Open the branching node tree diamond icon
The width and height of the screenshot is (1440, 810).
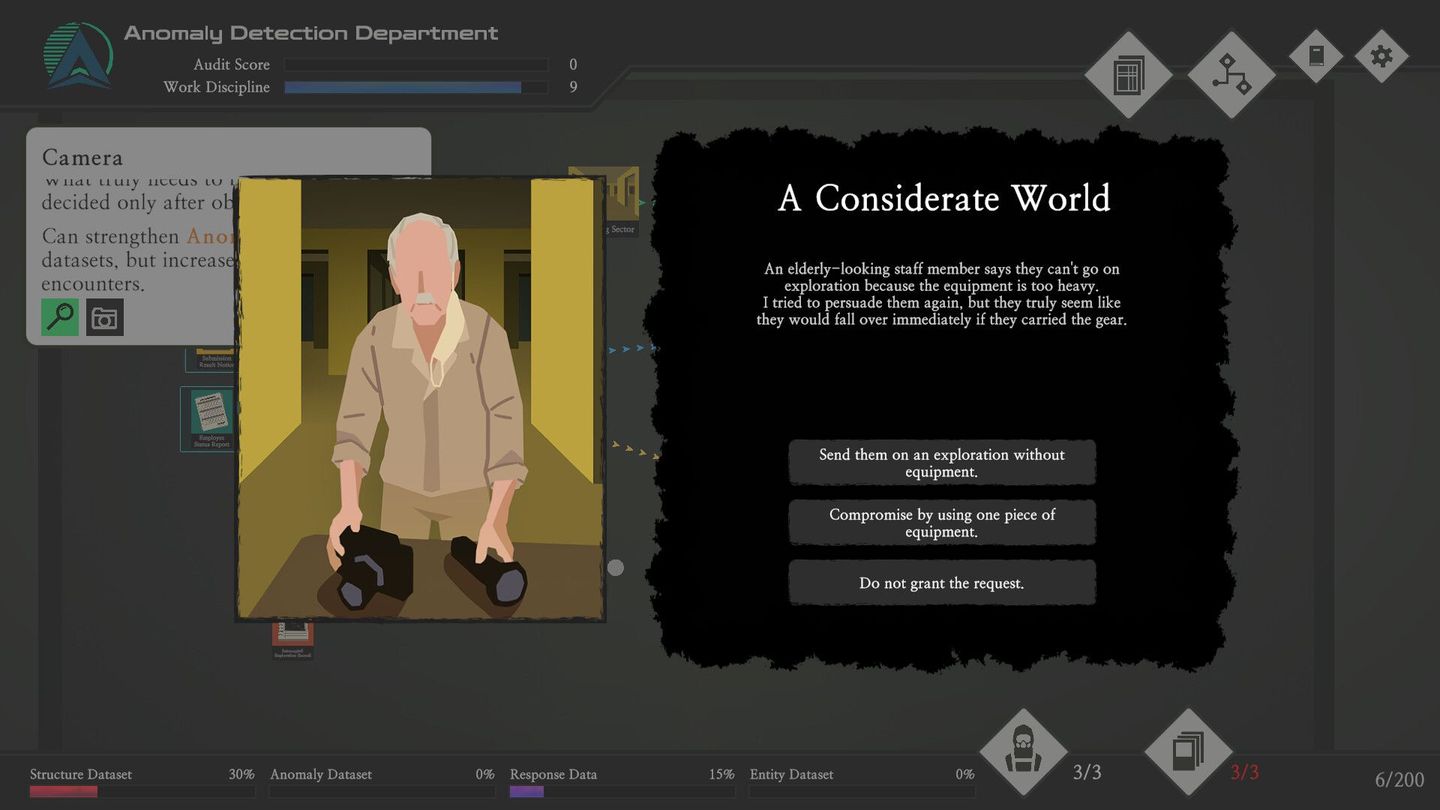coord(1231,75)
